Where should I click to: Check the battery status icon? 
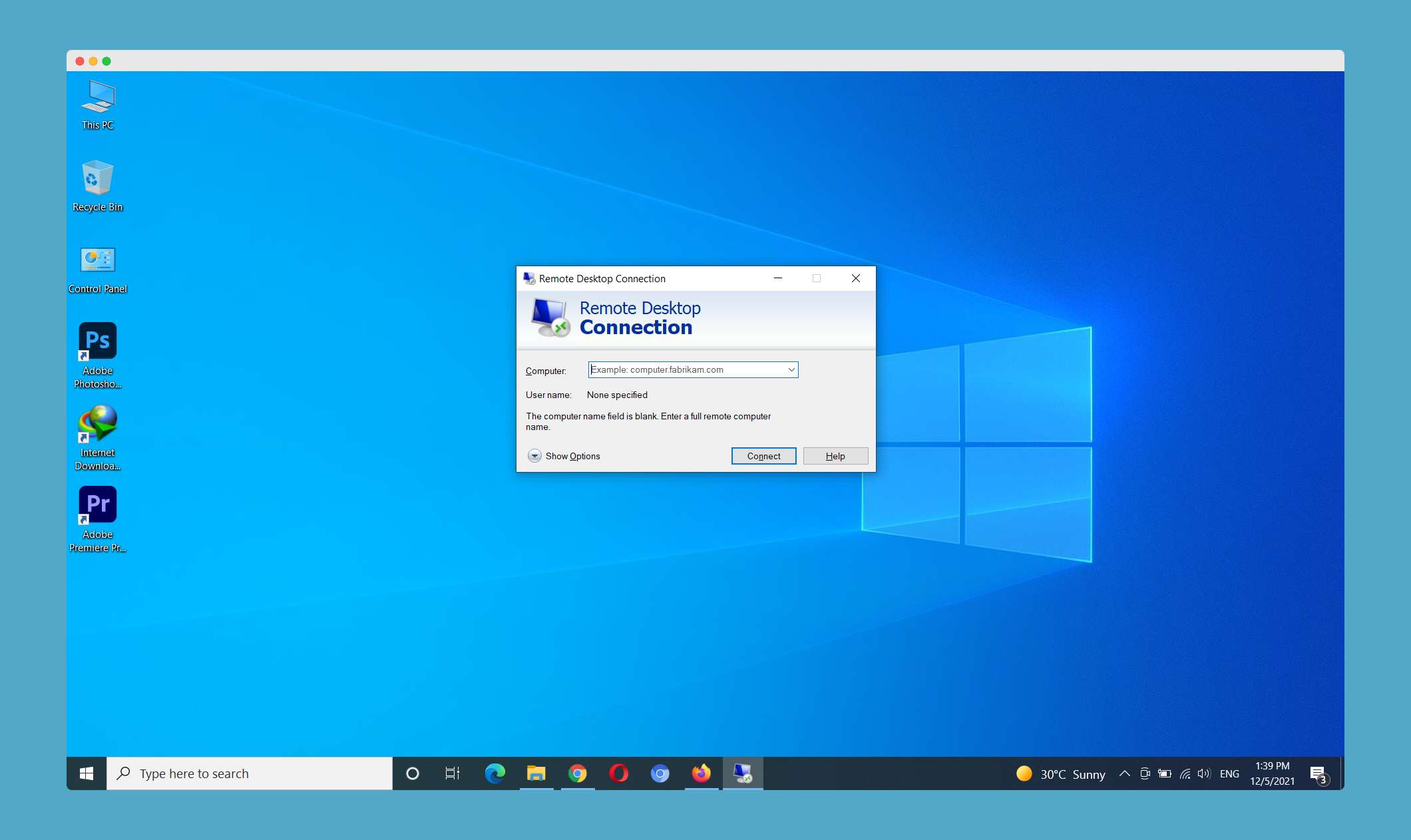pos(1165,773)
